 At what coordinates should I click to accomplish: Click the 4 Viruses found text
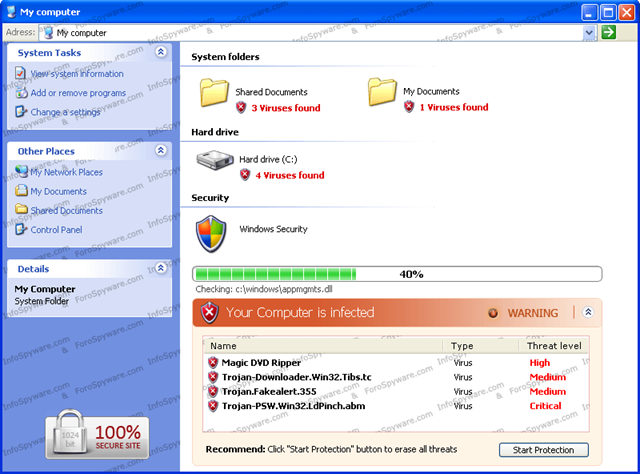click(x=290, y=176)
